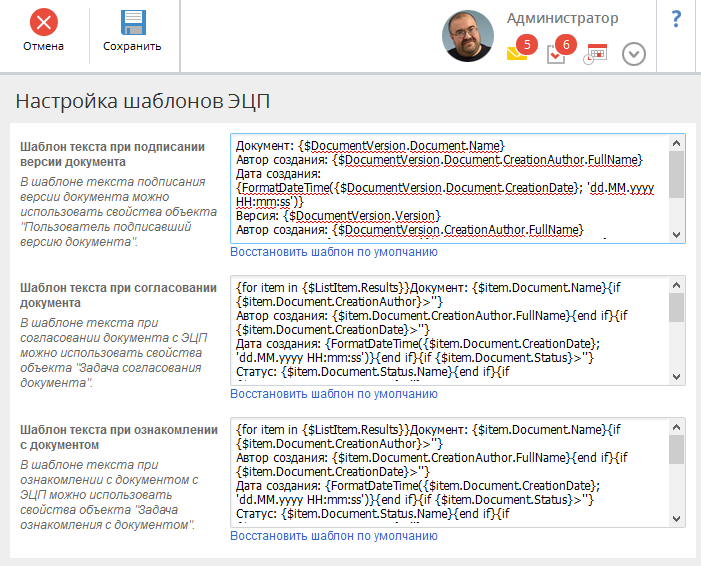Expand the user menu circle chevron
This screenshot has width=701, height=566.
[633, 54]
